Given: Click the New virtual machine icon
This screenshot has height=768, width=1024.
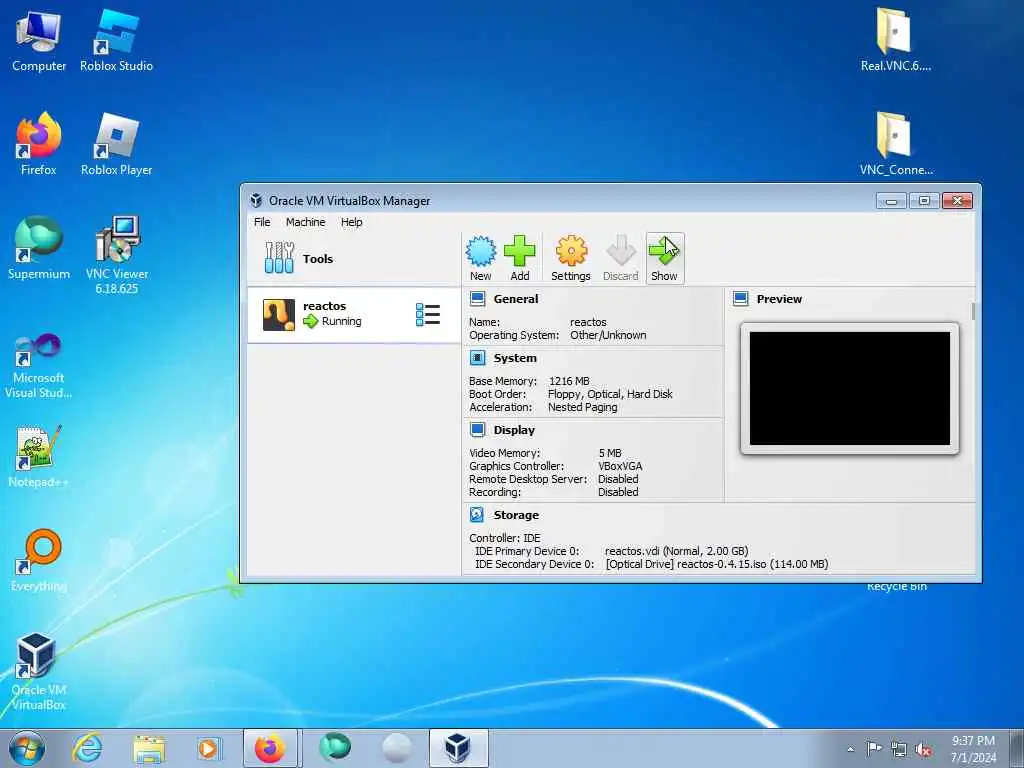Looking at the screenshot, I should pyautogui.click(x=481, y=258).
